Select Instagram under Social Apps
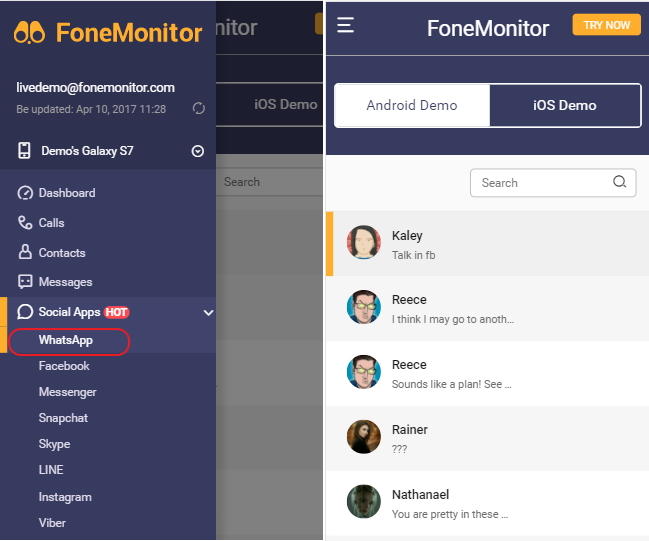Image resolution: width=649 pixels, height=541 pixels. click(65, 497)
